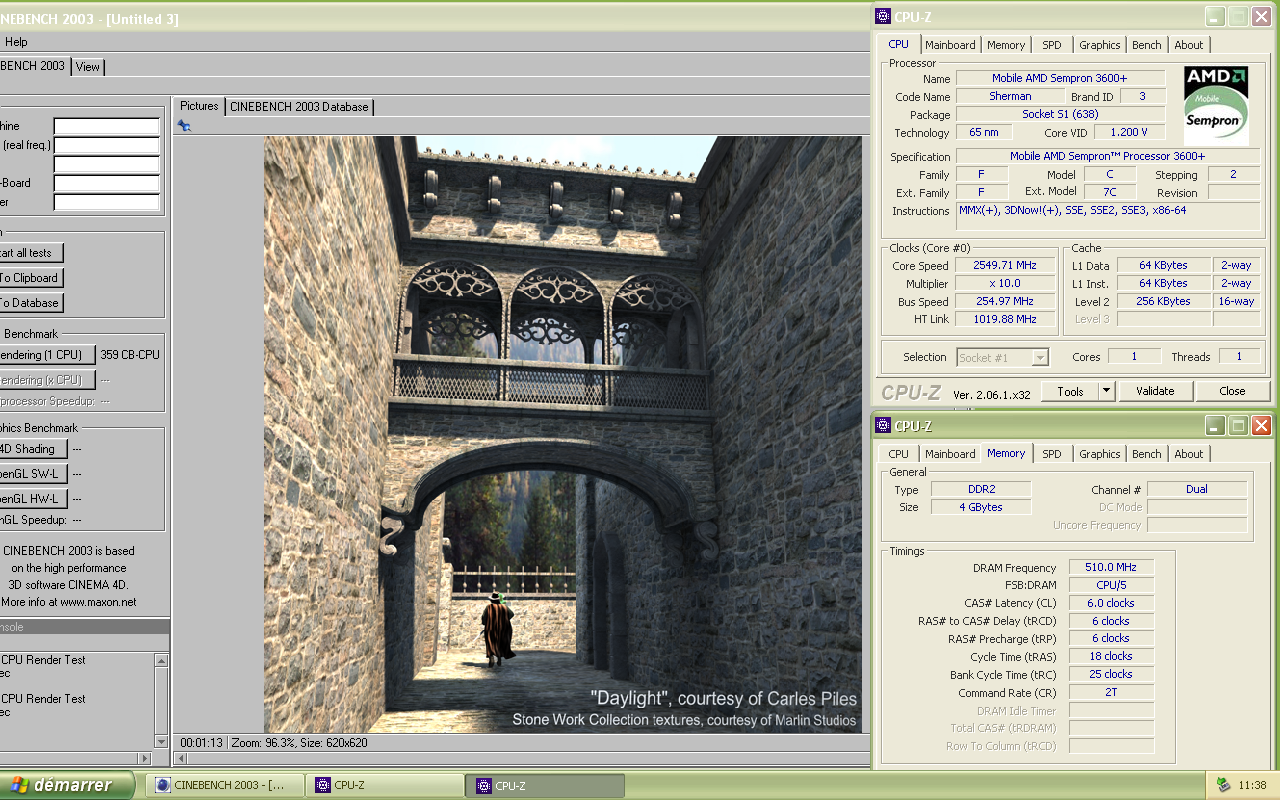Screen dimensions: 1280x800
Task: Open Memory tab in upper CPU-Z window
Action: [1006, 45]
